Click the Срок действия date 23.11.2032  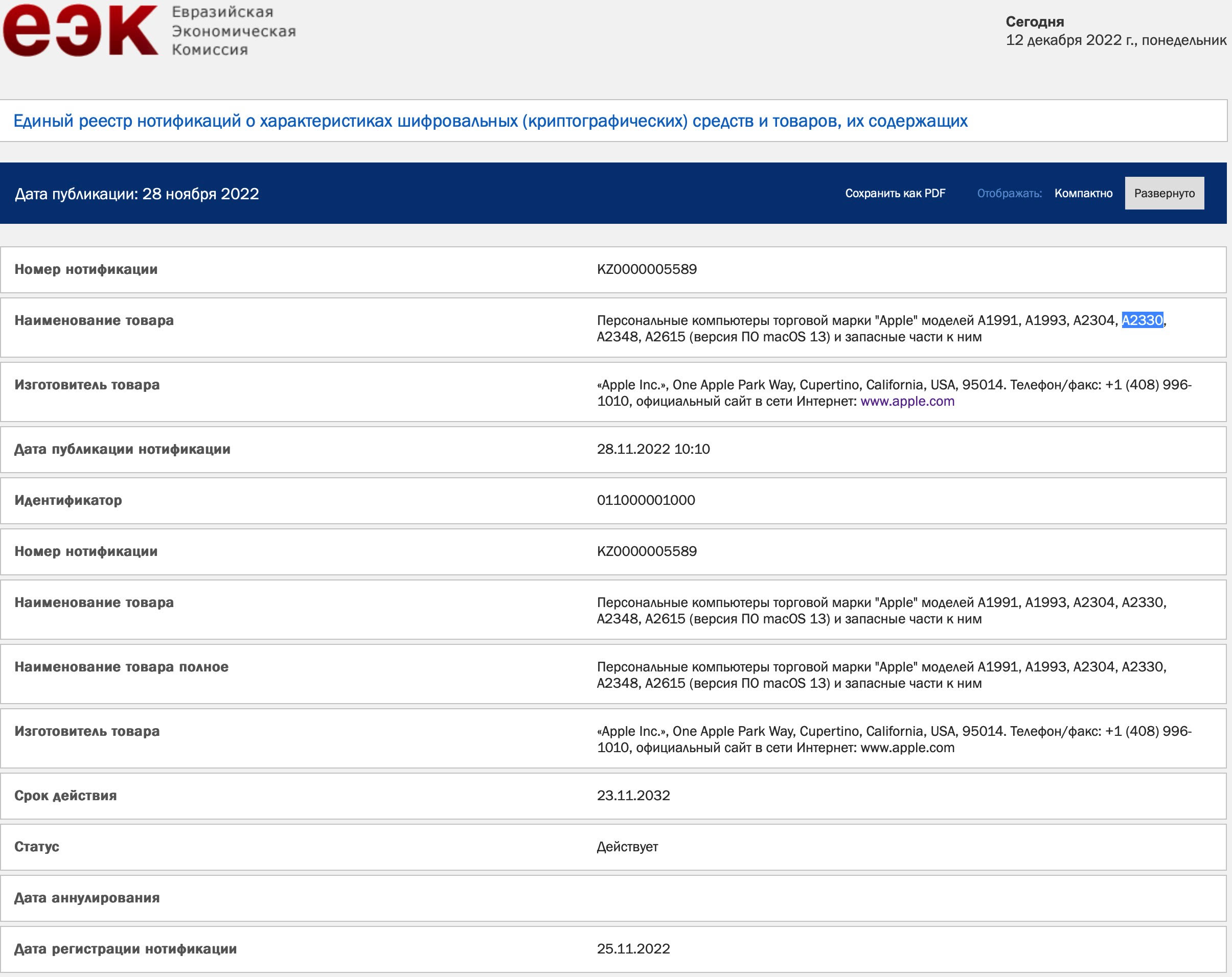coord(633,795)
